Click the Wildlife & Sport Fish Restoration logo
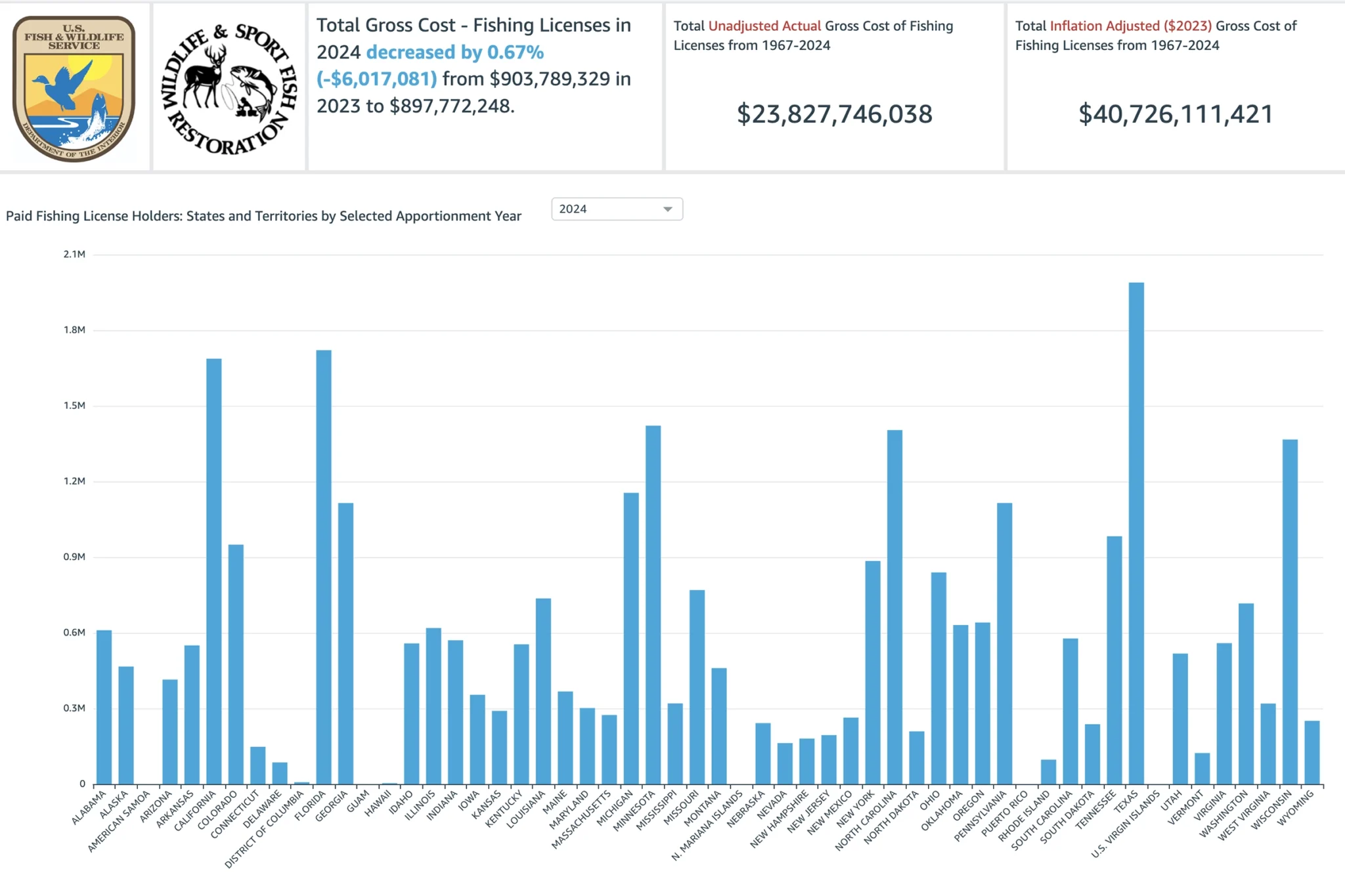Image resolution: width=1345 pixels, height=896 pixels. [x=229, y=89]
